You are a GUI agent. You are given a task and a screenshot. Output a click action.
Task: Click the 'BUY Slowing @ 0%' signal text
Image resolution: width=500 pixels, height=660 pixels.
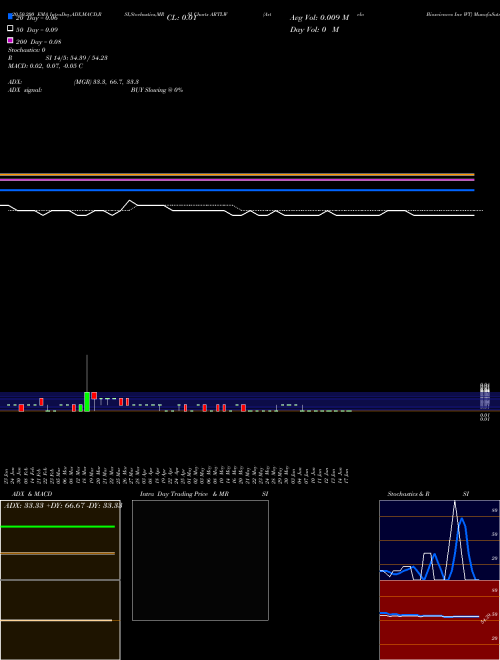coord(157,90)
